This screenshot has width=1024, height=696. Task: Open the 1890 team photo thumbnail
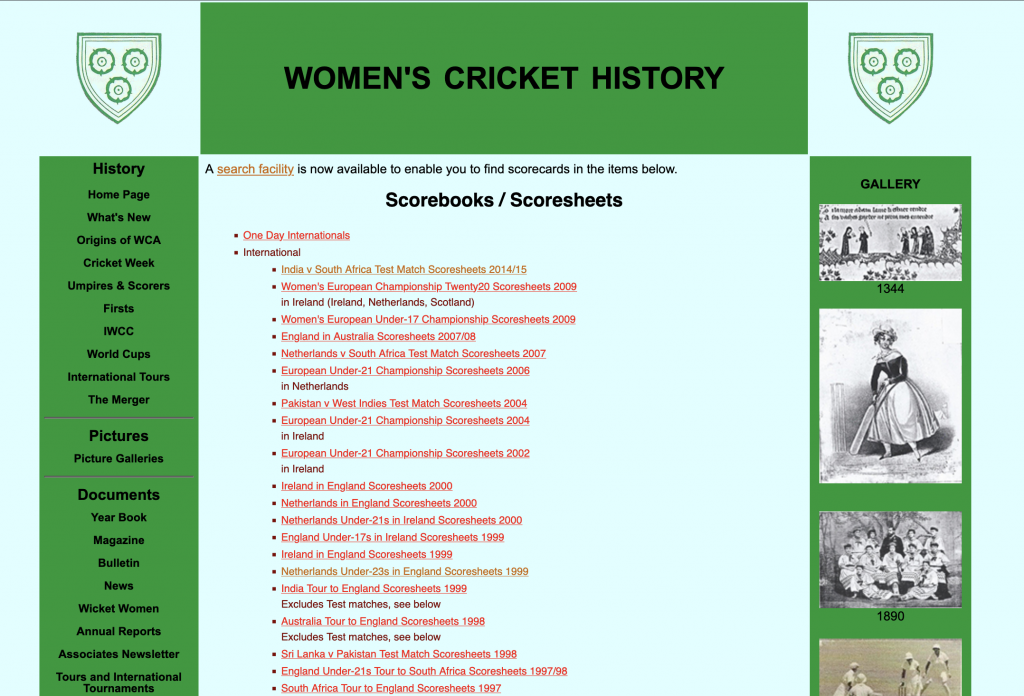pyautogui.click(x=890, y=559)
